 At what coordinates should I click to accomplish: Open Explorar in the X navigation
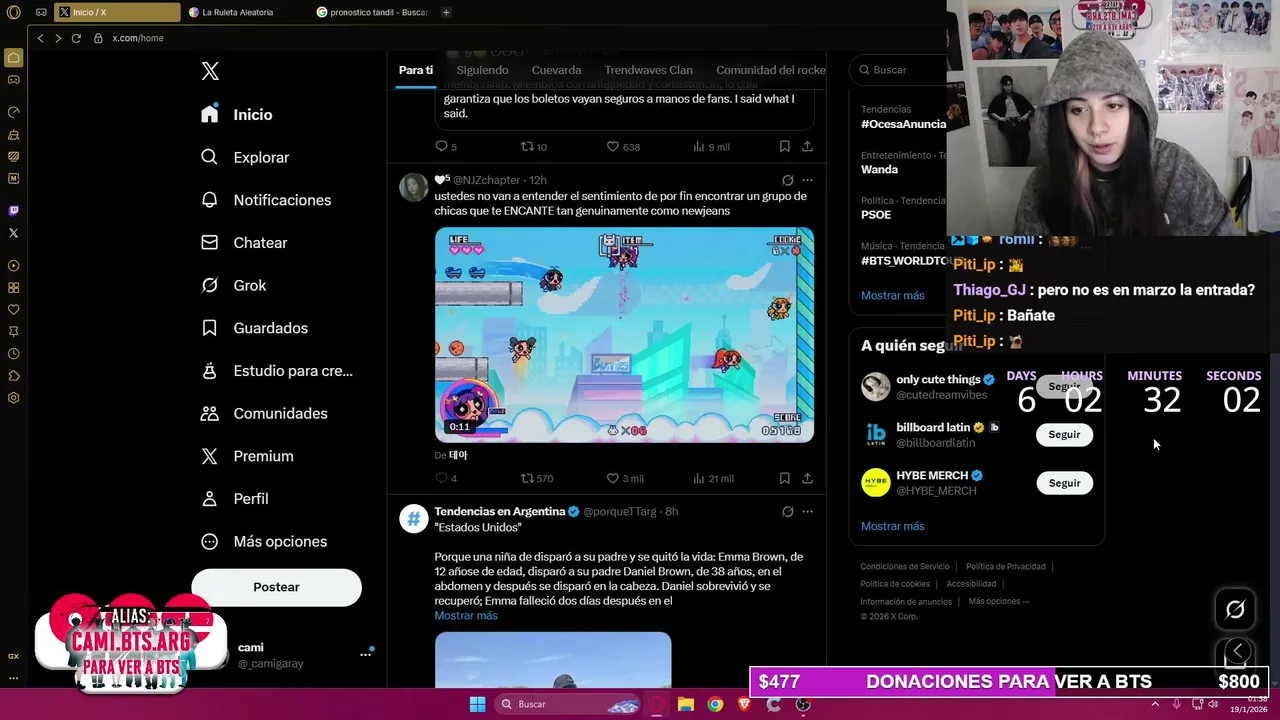point(245,157)
